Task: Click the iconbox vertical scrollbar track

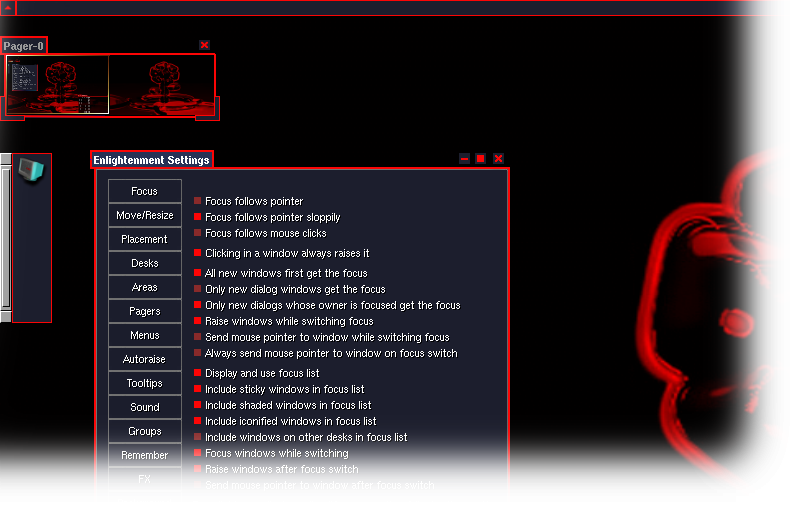Action: tap(6, 238)
